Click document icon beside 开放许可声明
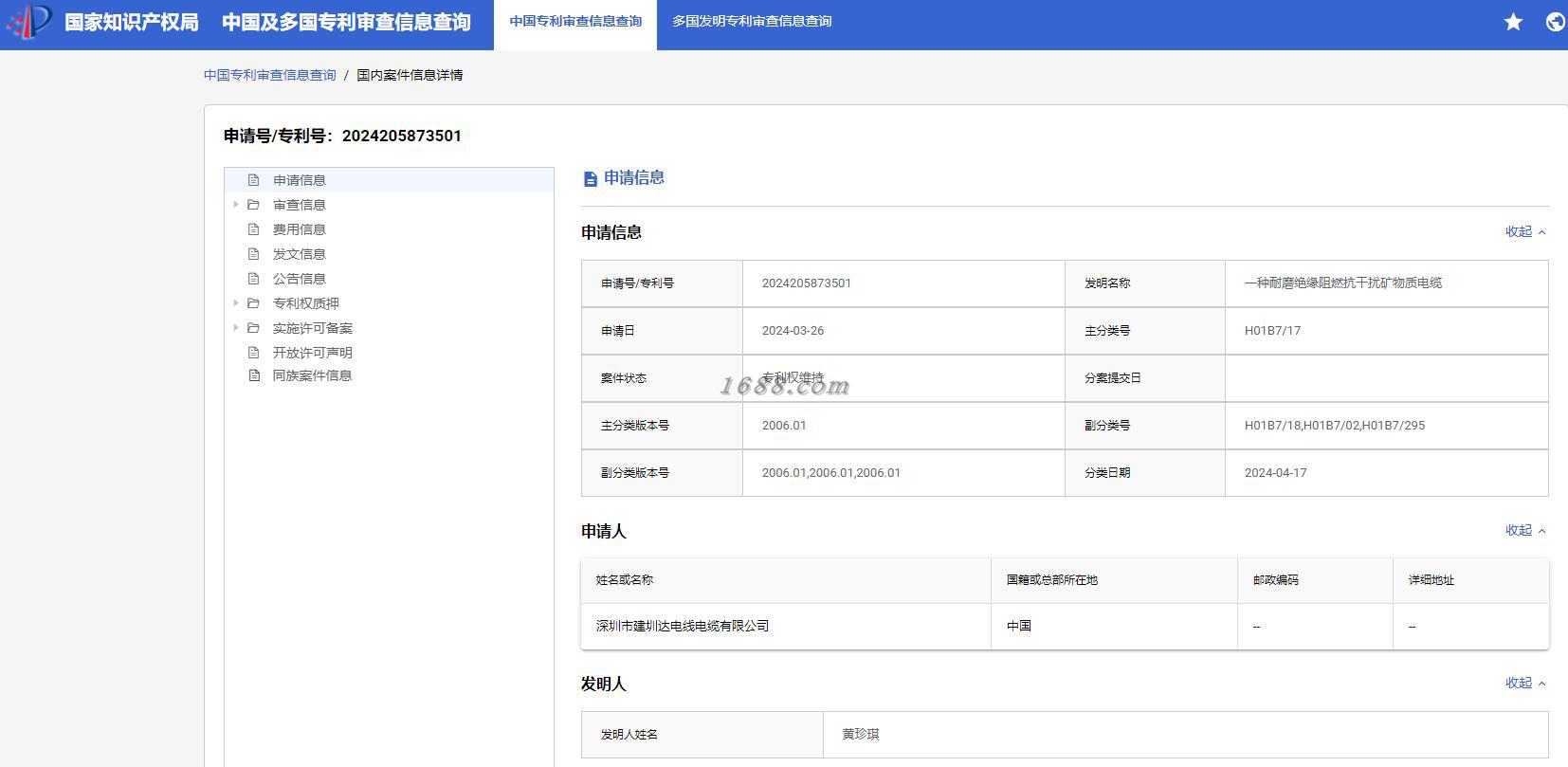 [253, 353]
